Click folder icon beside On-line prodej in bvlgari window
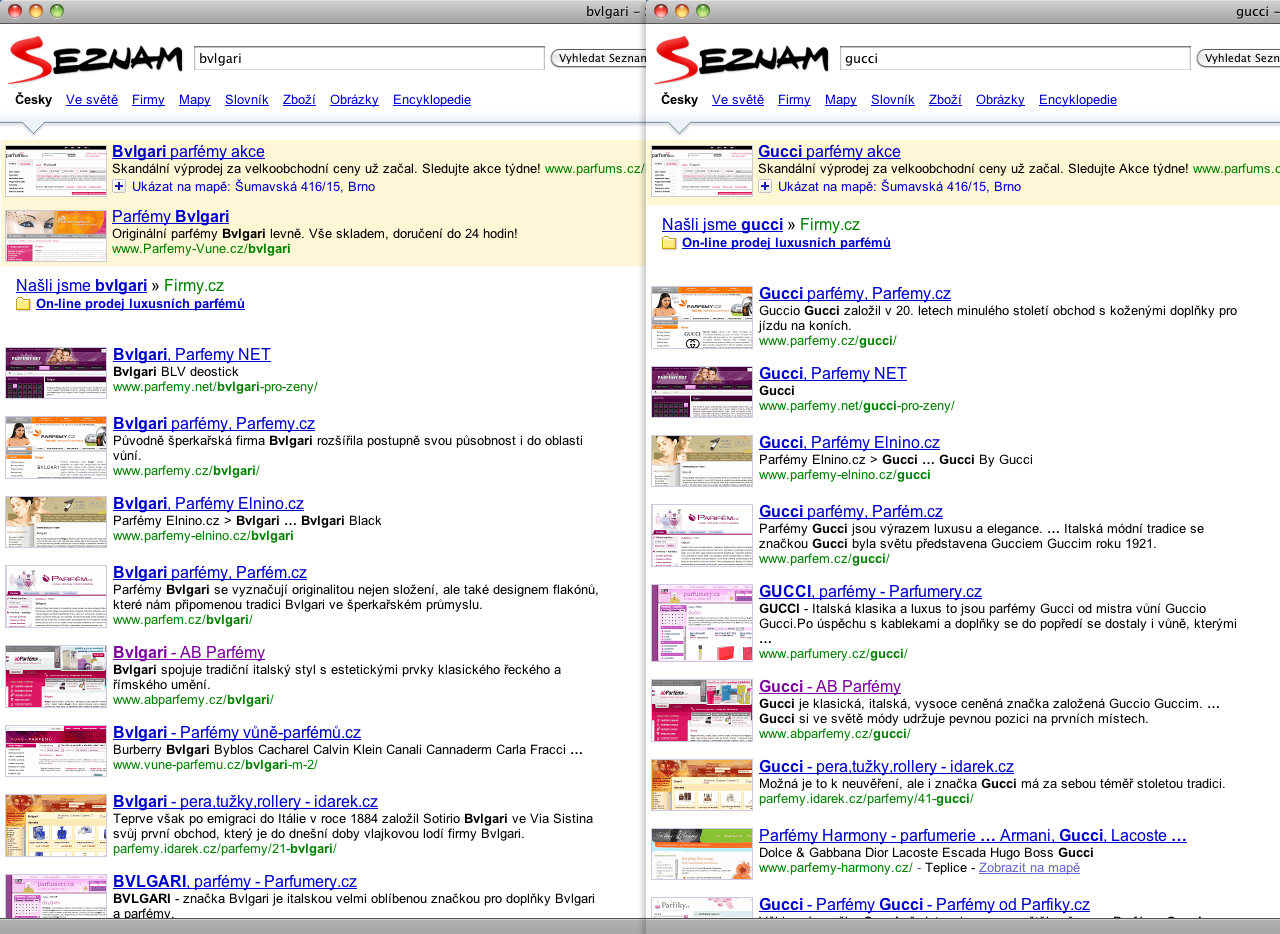 coord(23,304)
